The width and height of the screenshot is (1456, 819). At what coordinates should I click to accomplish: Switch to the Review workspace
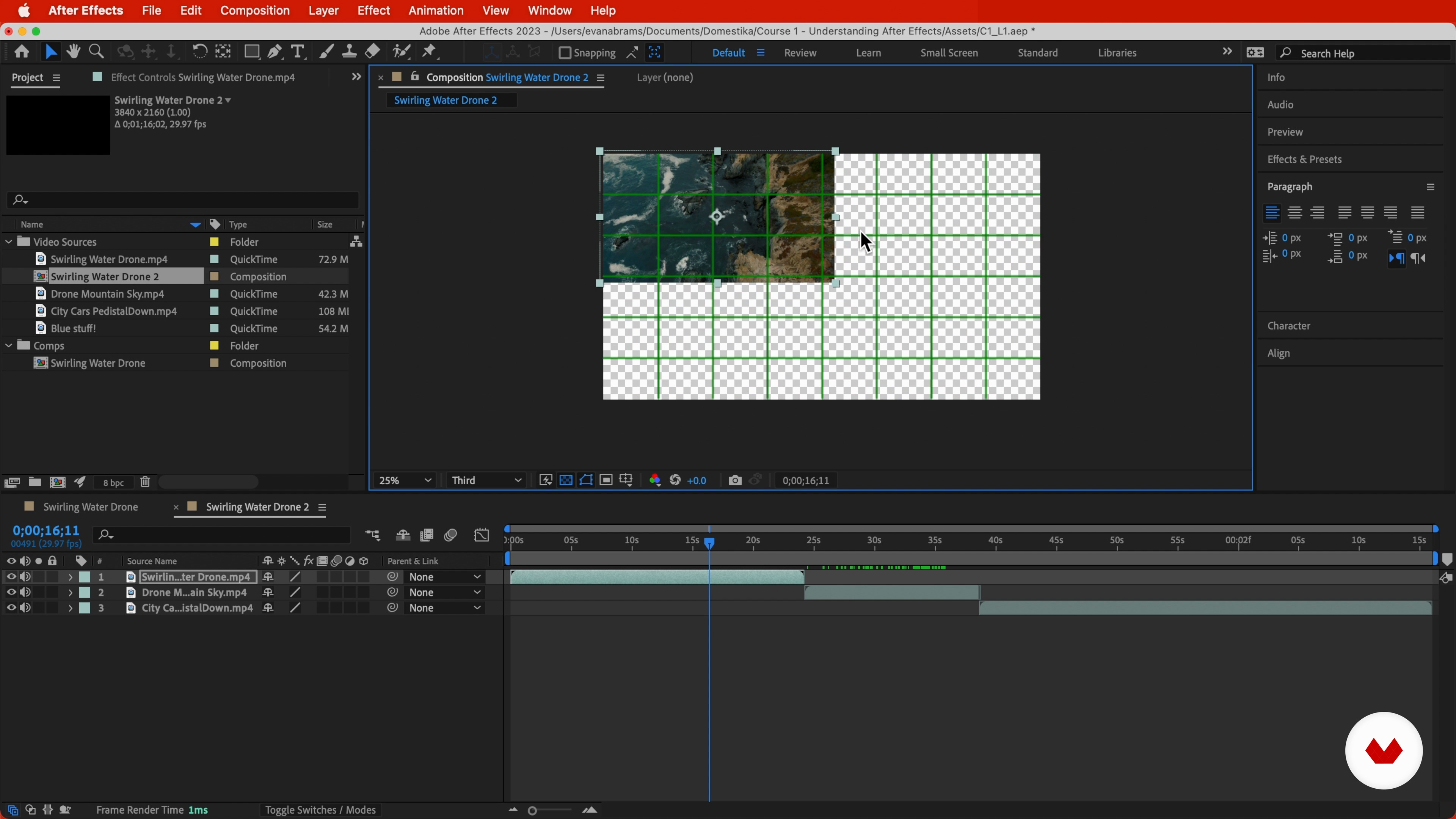point(800,53)
